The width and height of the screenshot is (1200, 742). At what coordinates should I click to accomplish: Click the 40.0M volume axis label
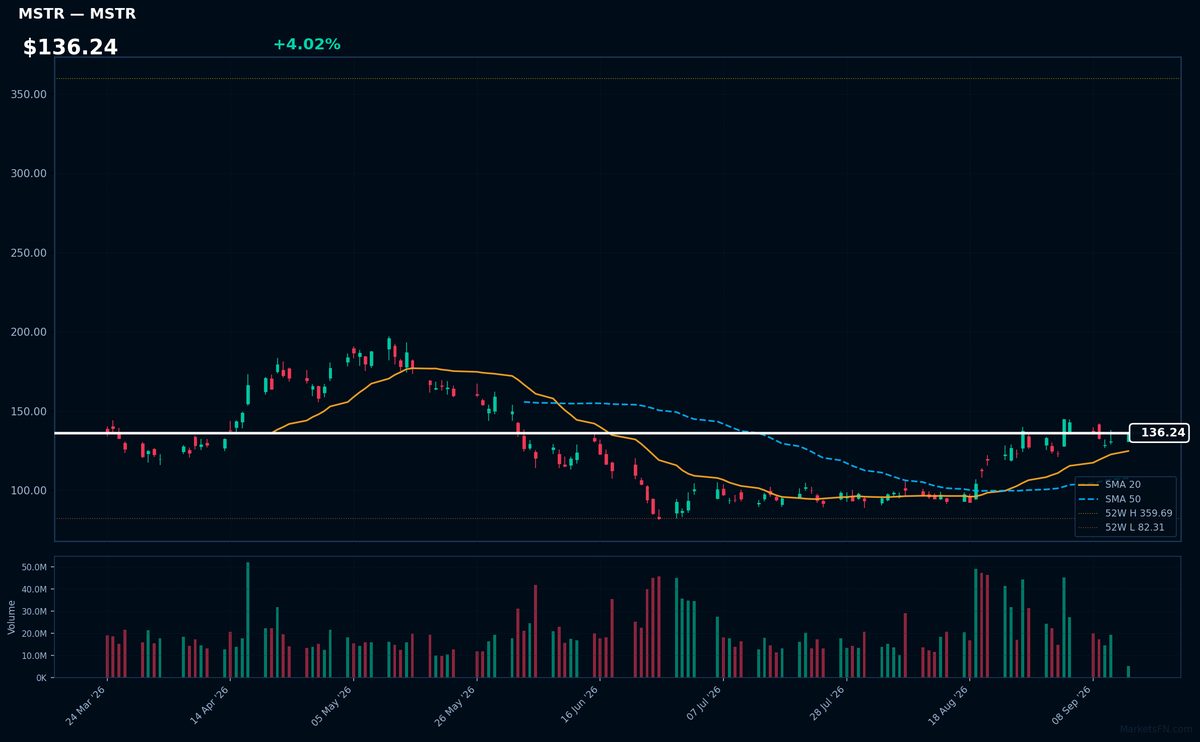click(x=36, y=589)
